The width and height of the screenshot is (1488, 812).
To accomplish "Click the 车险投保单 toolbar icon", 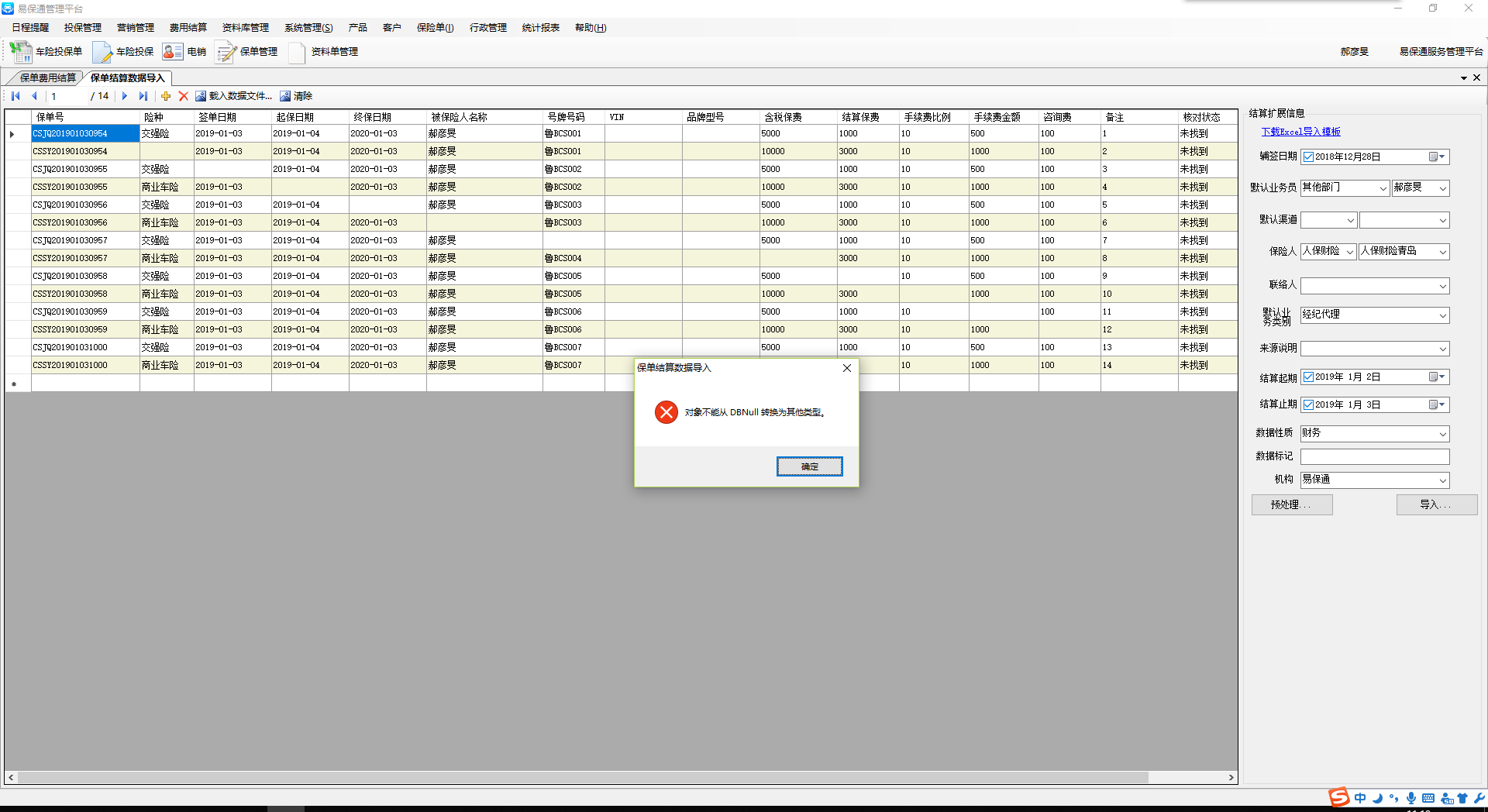I will coord(20,52).
